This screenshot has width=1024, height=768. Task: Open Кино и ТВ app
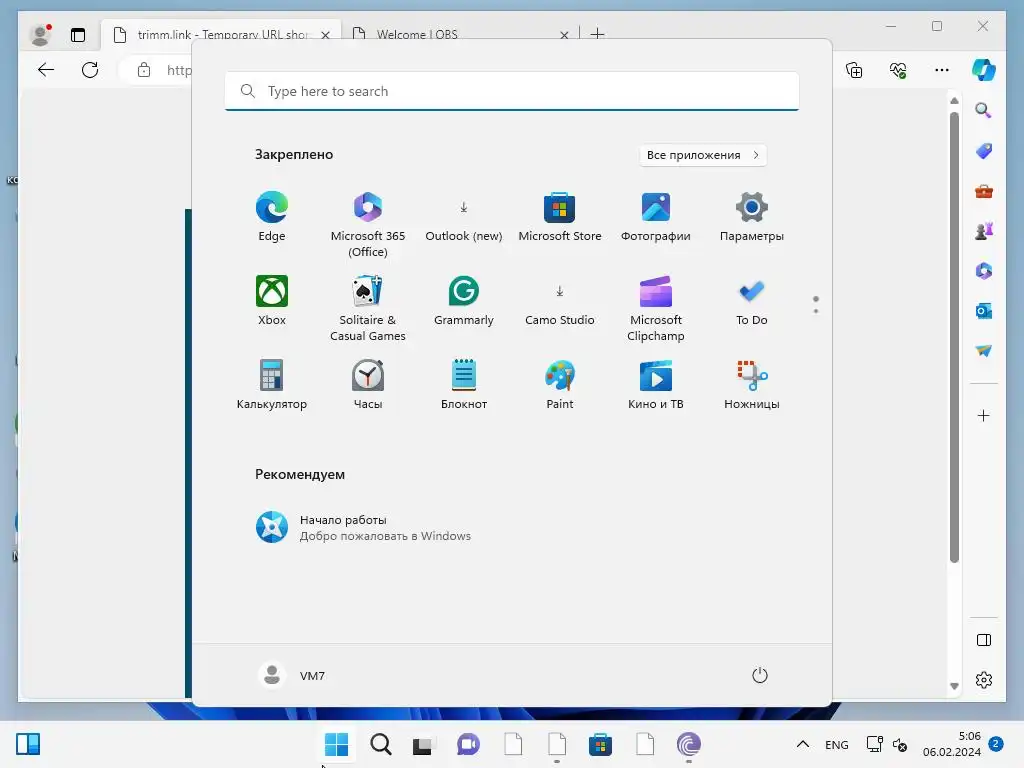(x=656, y=385)
